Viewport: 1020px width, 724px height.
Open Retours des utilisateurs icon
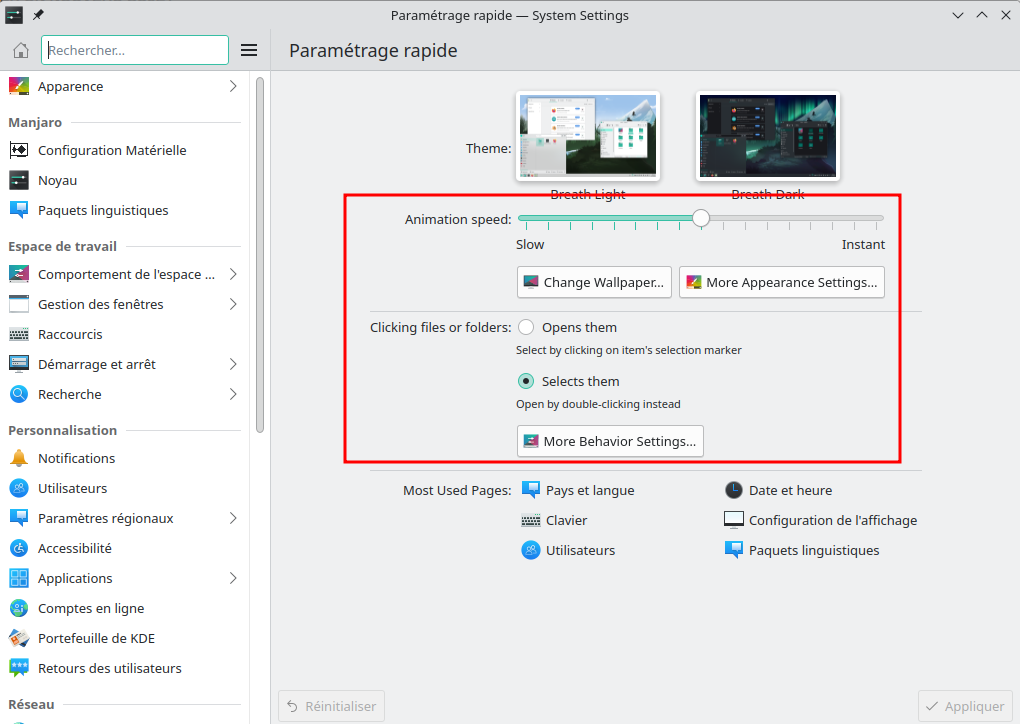click(x=19, y=668)
